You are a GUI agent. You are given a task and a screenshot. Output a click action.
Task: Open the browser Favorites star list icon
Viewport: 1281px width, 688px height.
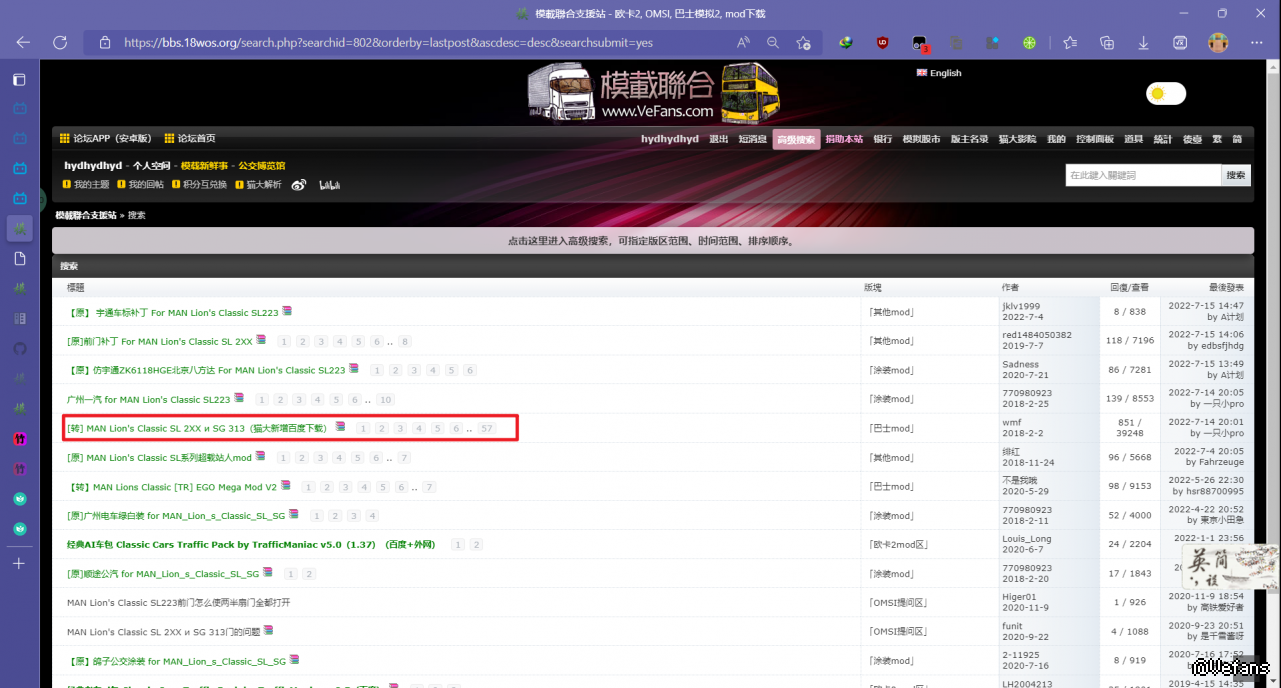[x=1070, y=43]
